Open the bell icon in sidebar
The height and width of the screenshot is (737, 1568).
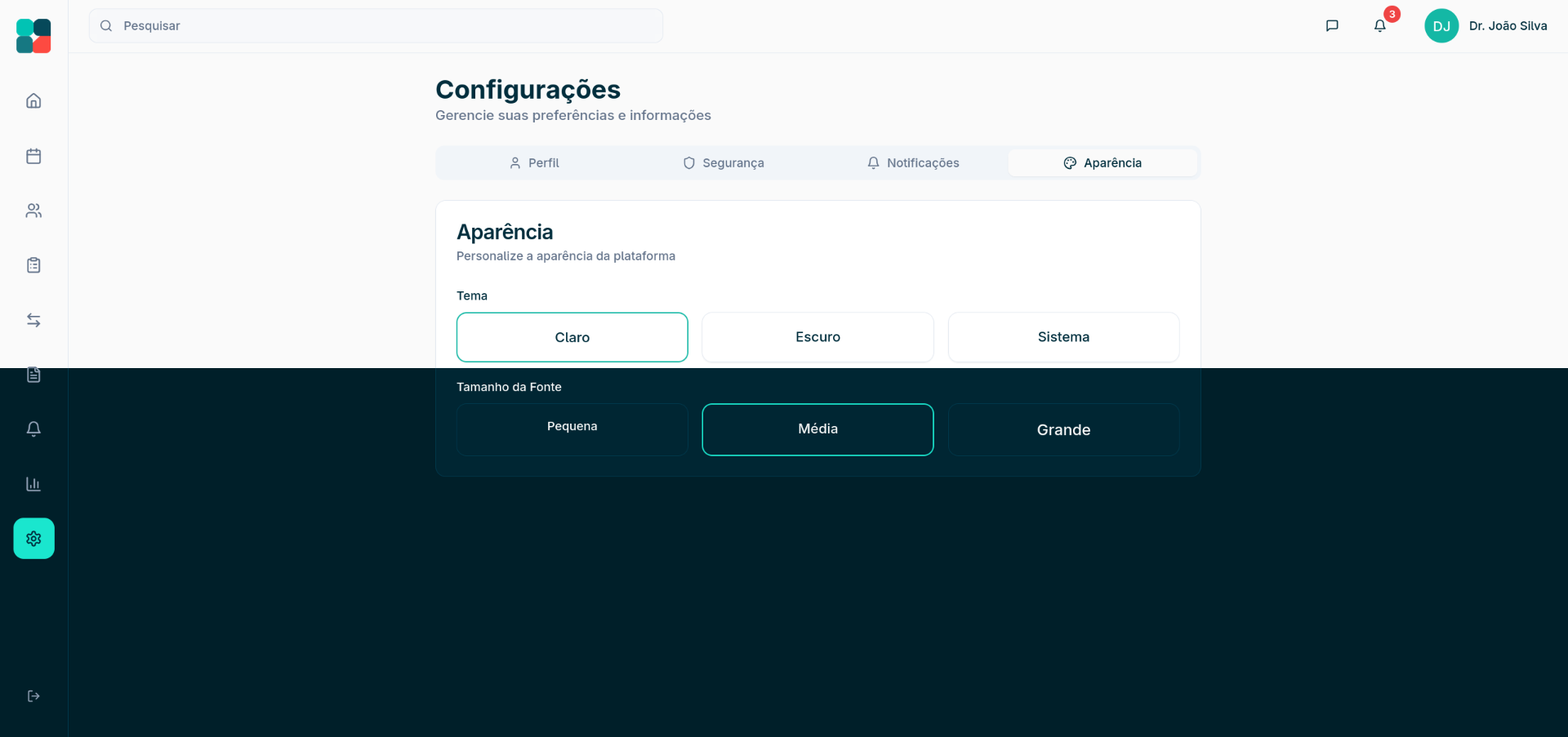[x=33, y=429]
